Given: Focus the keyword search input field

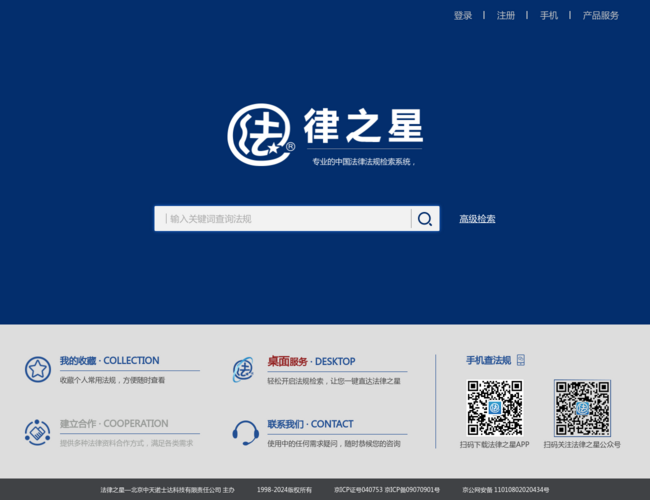Looking at the screenshot, I should [x=282, y=219].
